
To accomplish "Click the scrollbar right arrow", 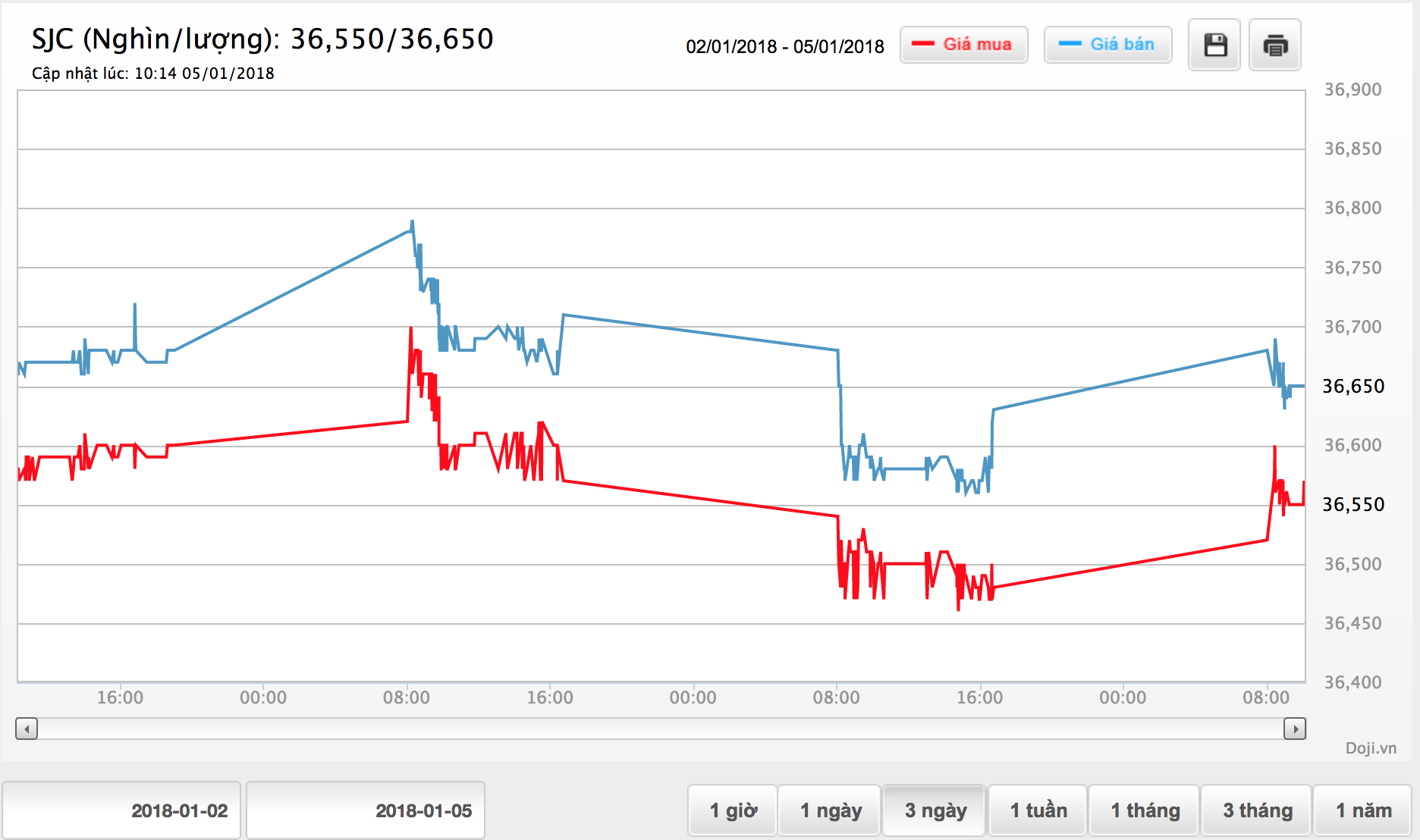I will tap(1295, 729).
